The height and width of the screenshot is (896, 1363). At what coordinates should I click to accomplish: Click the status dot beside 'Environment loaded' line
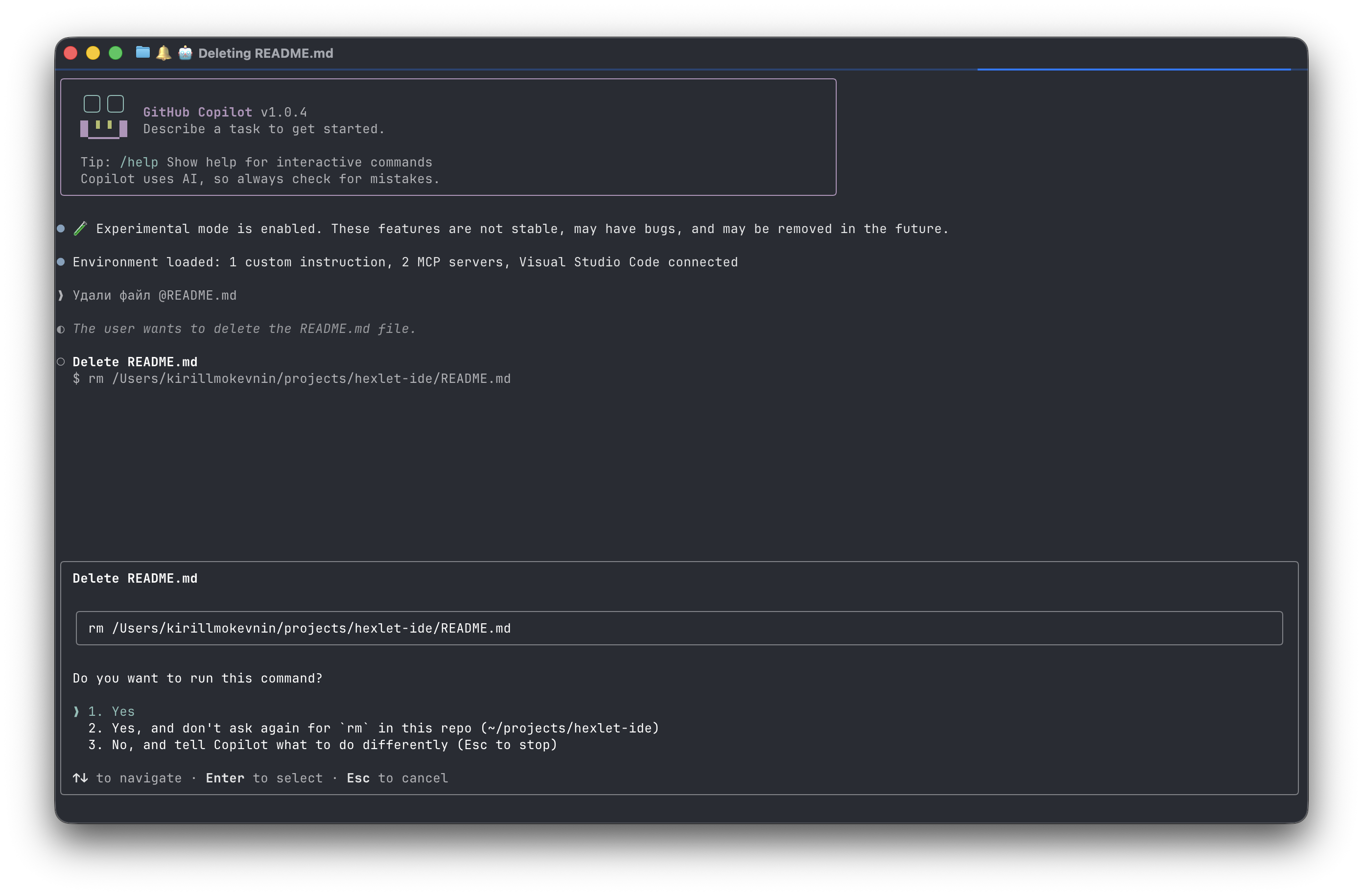tap(61, 262)
